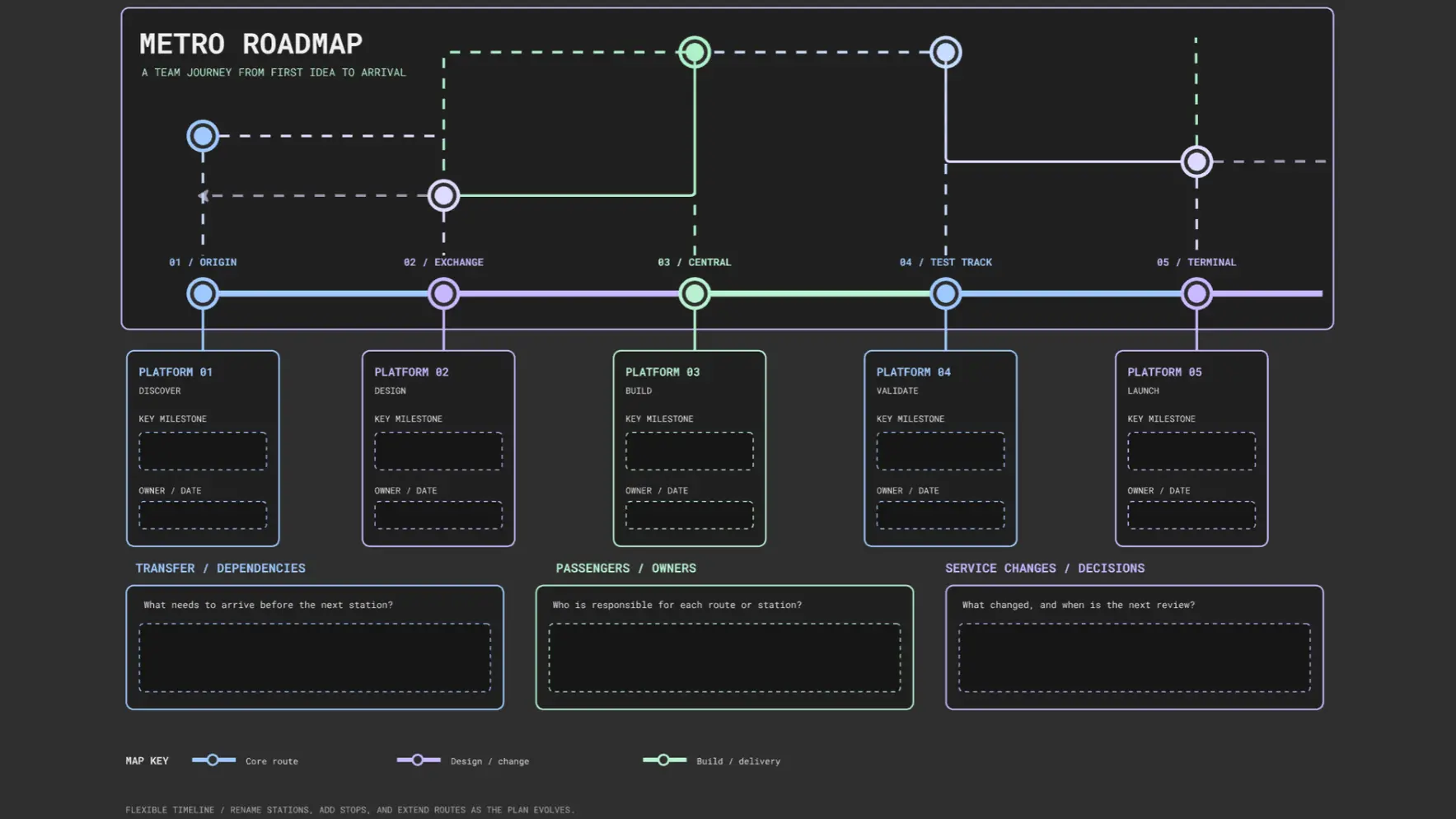
Task: Click the white branch node above Terminal
Action: tap(1196, 161)
